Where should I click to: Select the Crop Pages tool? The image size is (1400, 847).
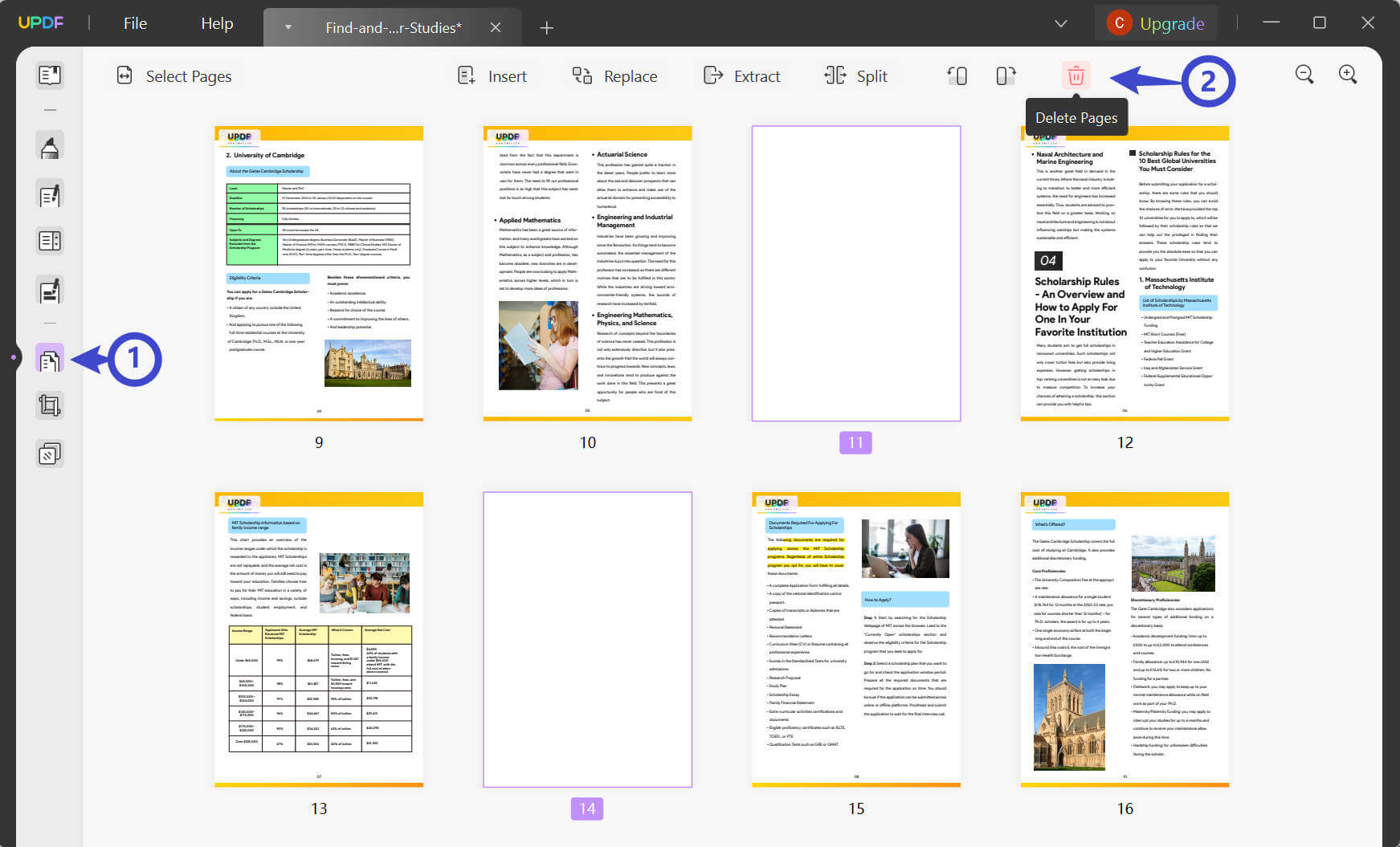[x=50, y=406]
